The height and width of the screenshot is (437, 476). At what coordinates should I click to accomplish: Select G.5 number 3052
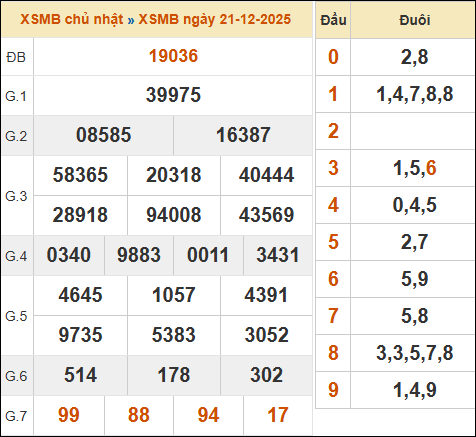[x=266, y=335]
